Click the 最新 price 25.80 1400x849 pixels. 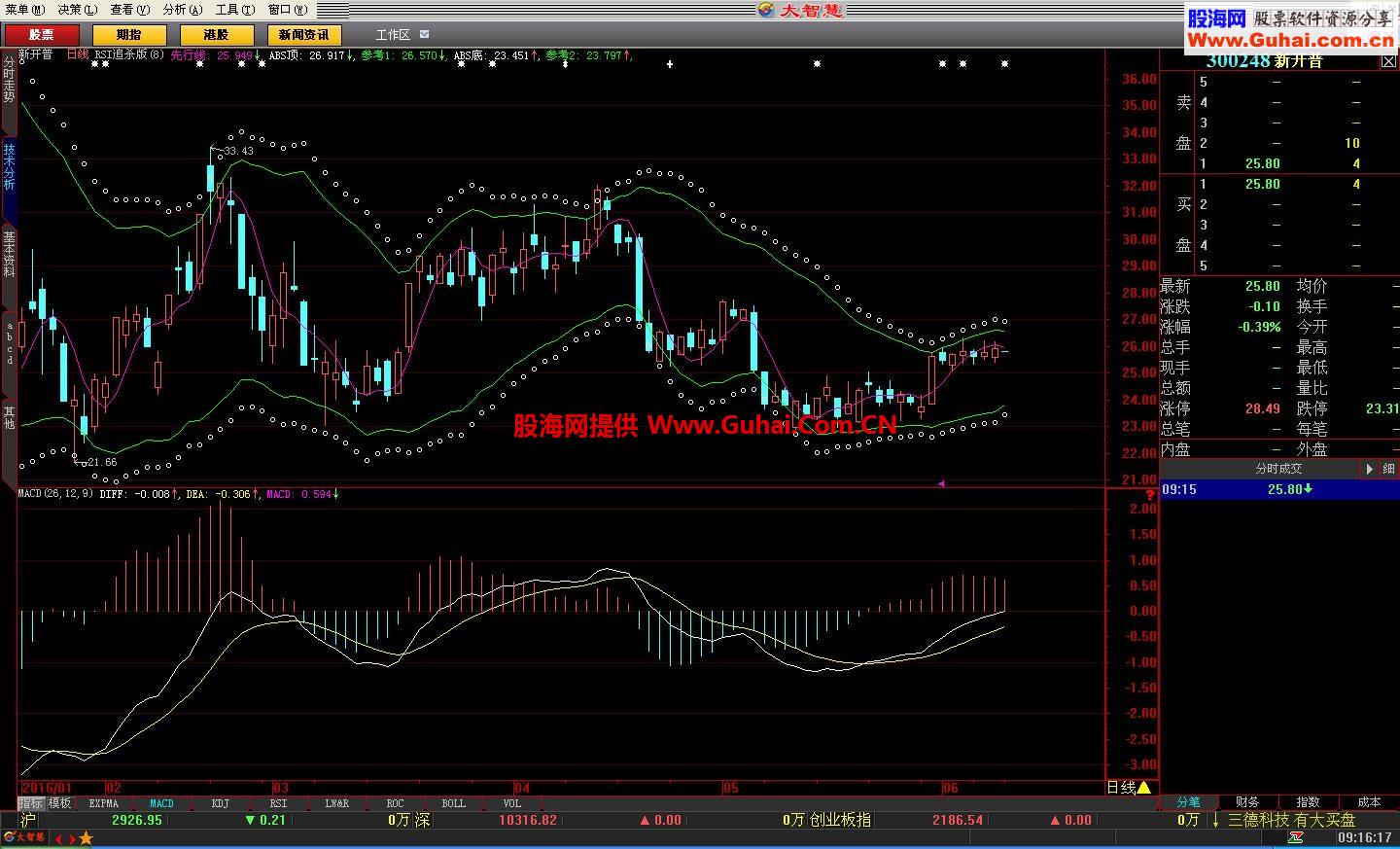pos(1263,286)
